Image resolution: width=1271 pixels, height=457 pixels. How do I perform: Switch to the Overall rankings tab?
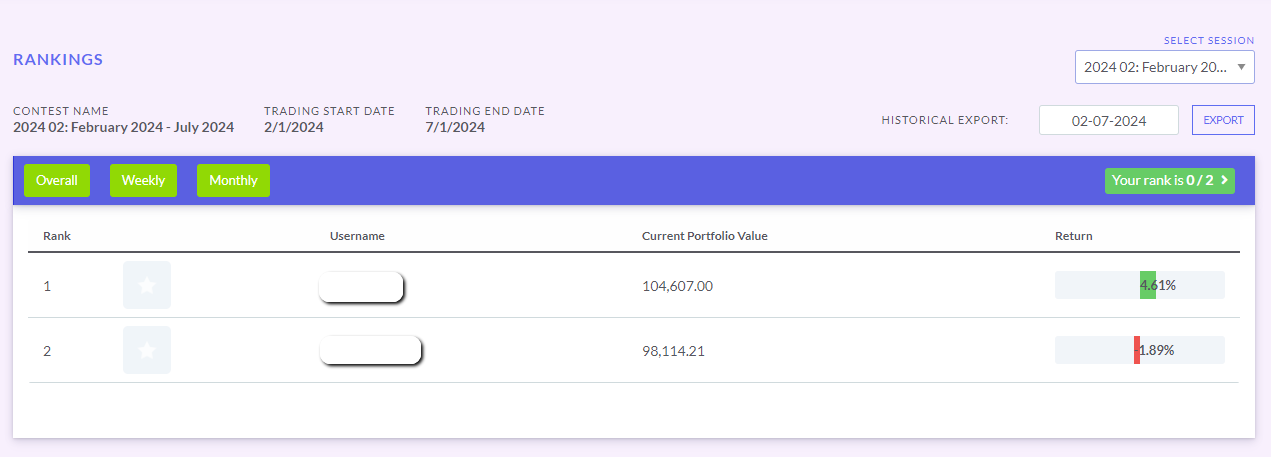tap(57, 181)
